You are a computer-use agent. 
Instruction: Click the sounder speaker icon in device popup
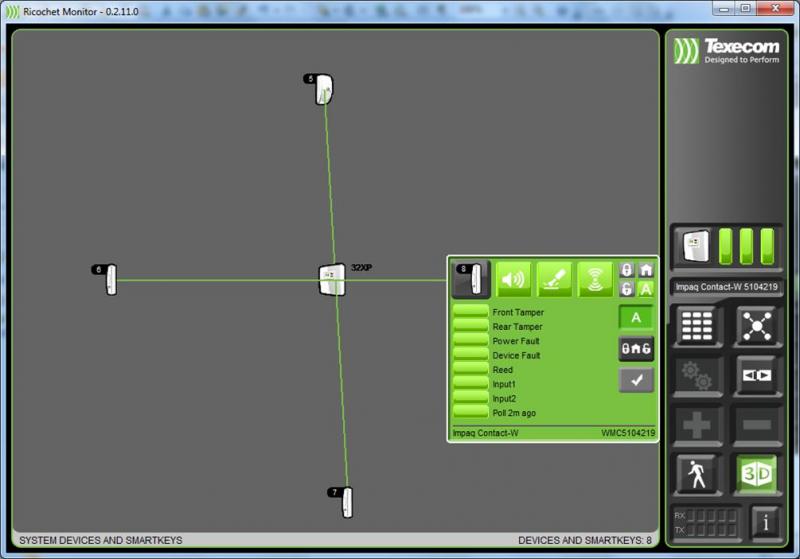[514, 279]
